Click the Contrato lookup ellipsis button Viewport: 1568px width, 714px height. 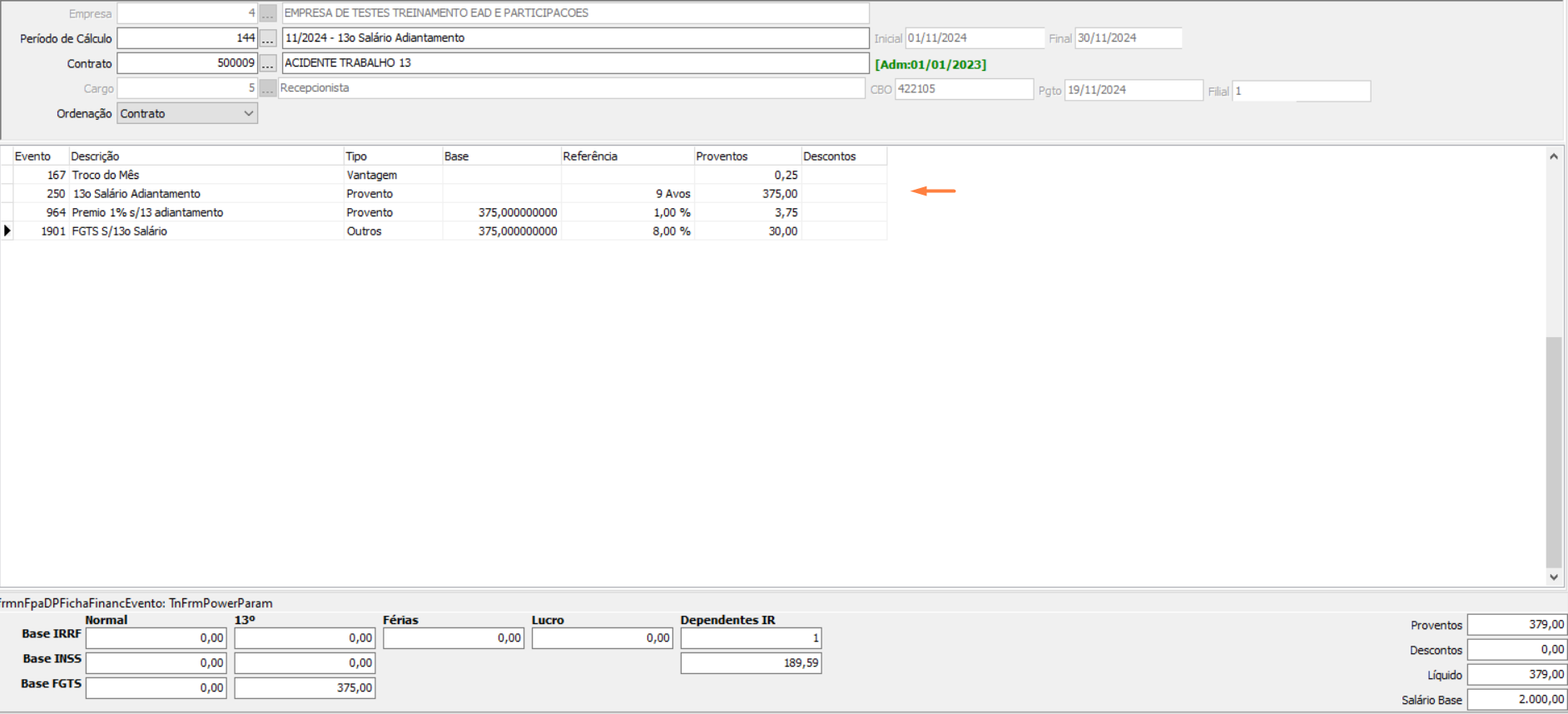point(267,63)
